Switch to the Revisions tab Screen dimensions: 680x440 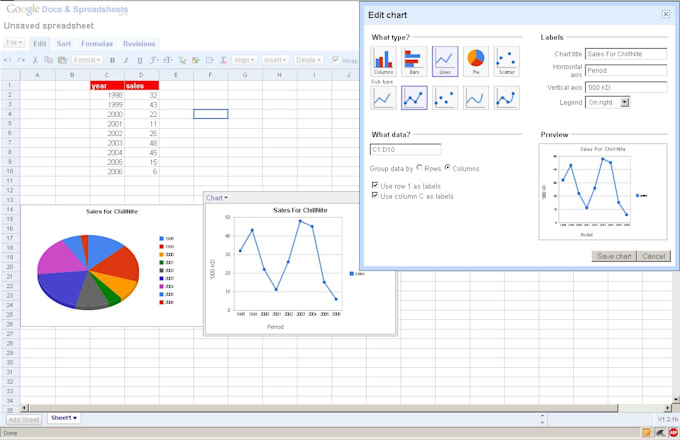(x=139, y=44)
